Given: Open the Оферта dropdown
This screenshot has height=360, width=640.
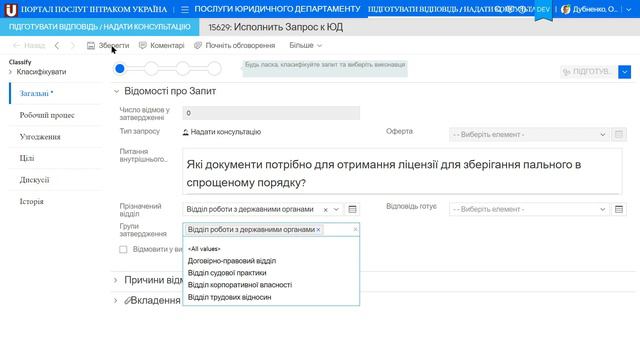Looking at the screenshot, I should pos(529,134).
